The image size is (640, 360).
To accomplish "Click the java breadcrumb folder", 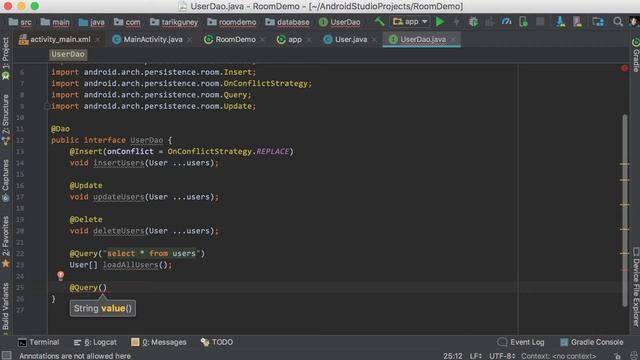I will [x=91, y=22].
